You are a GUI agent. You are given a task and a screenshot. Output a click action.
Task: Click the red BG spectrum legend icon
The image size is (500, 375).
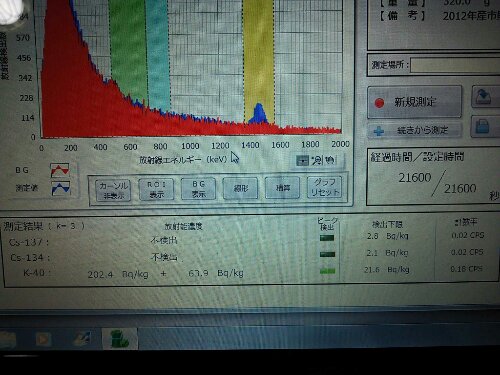pos(60,170)
